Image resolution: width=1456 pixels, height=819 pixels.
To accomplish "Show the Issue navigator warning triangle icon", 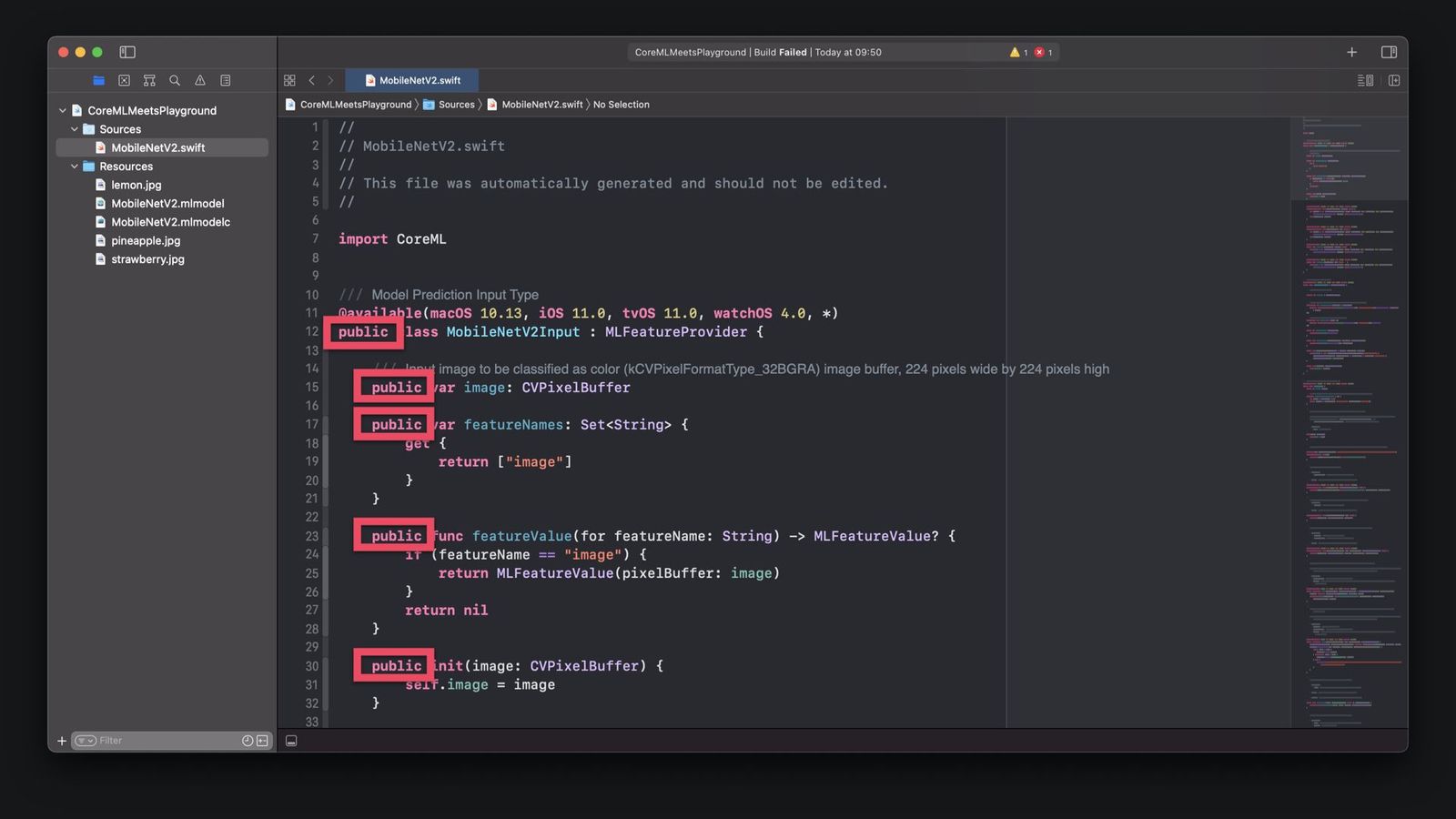I will [x=200, y=80].
